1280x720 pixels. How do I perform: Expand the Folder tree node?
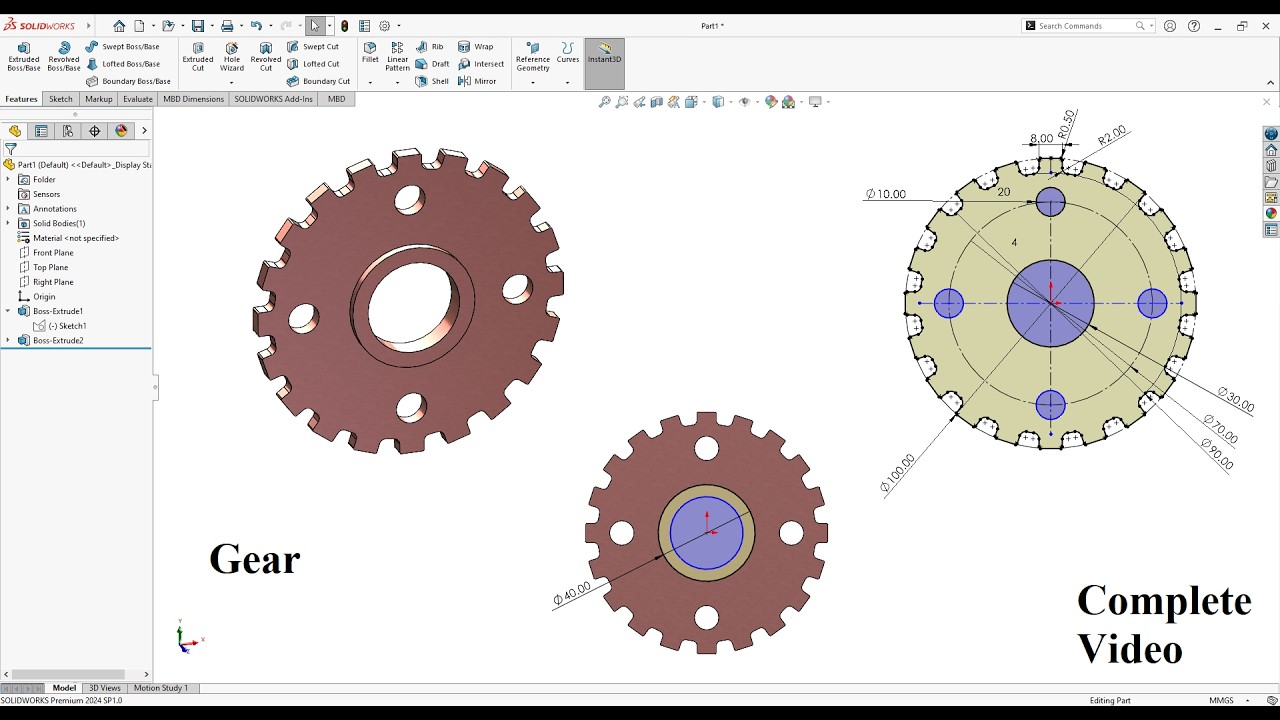8,179
